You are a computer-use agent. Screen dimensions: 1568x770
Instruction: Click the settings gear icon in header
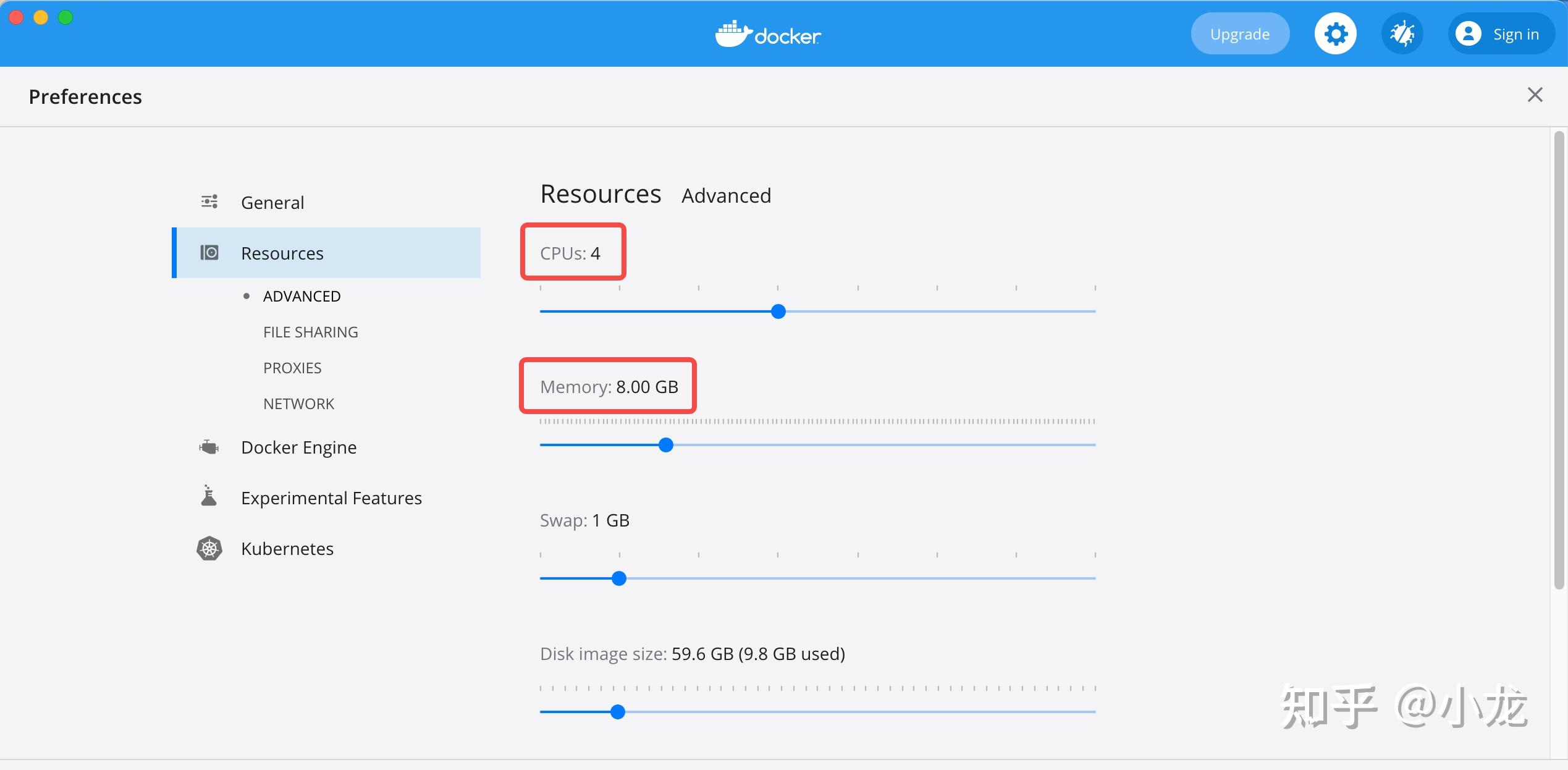(x=1335, y=34)
